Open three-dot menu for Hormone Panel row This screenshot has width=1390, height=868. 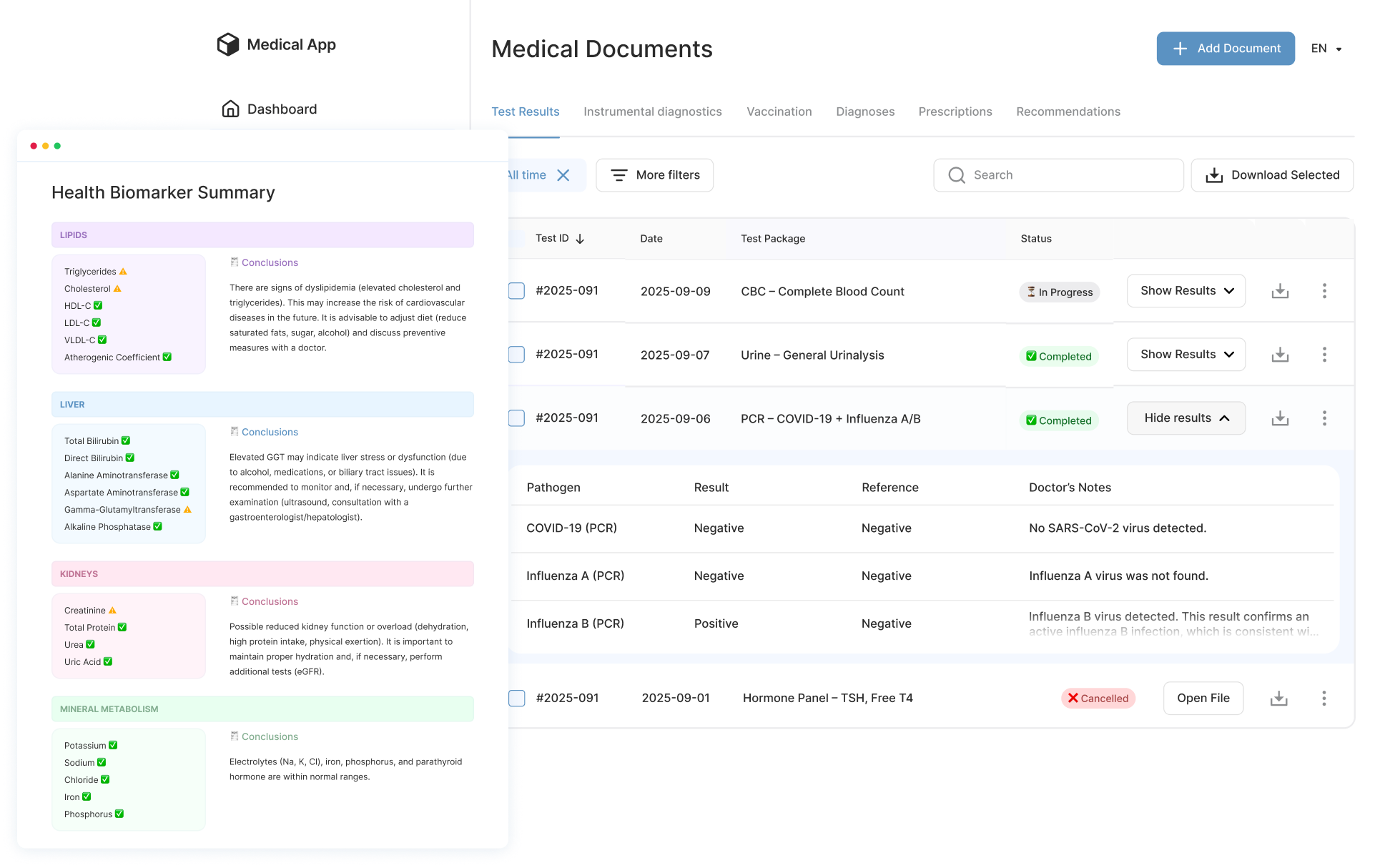1324,699
